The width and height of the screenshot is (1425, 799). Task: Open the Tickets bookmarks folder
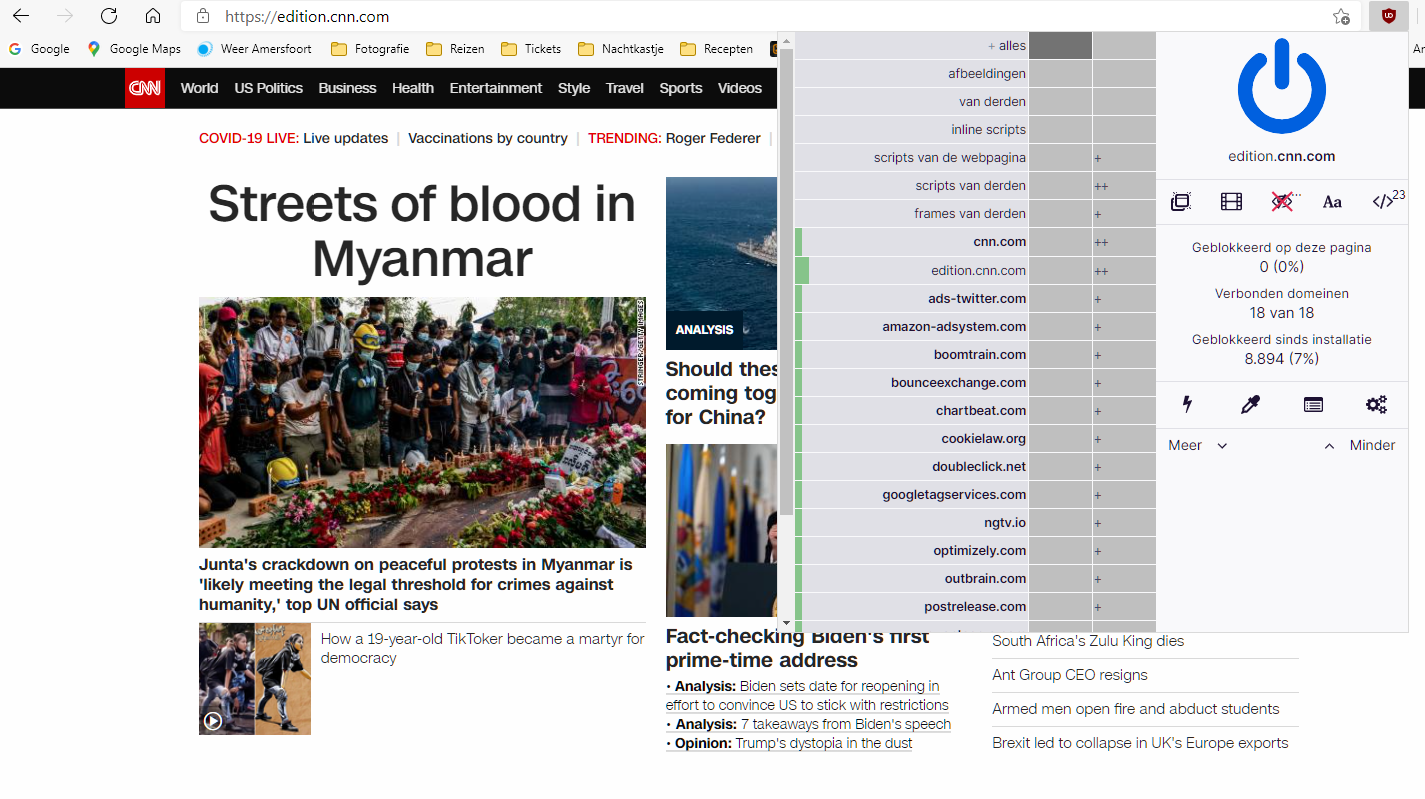pyautogui.click(x=531, y=48)
